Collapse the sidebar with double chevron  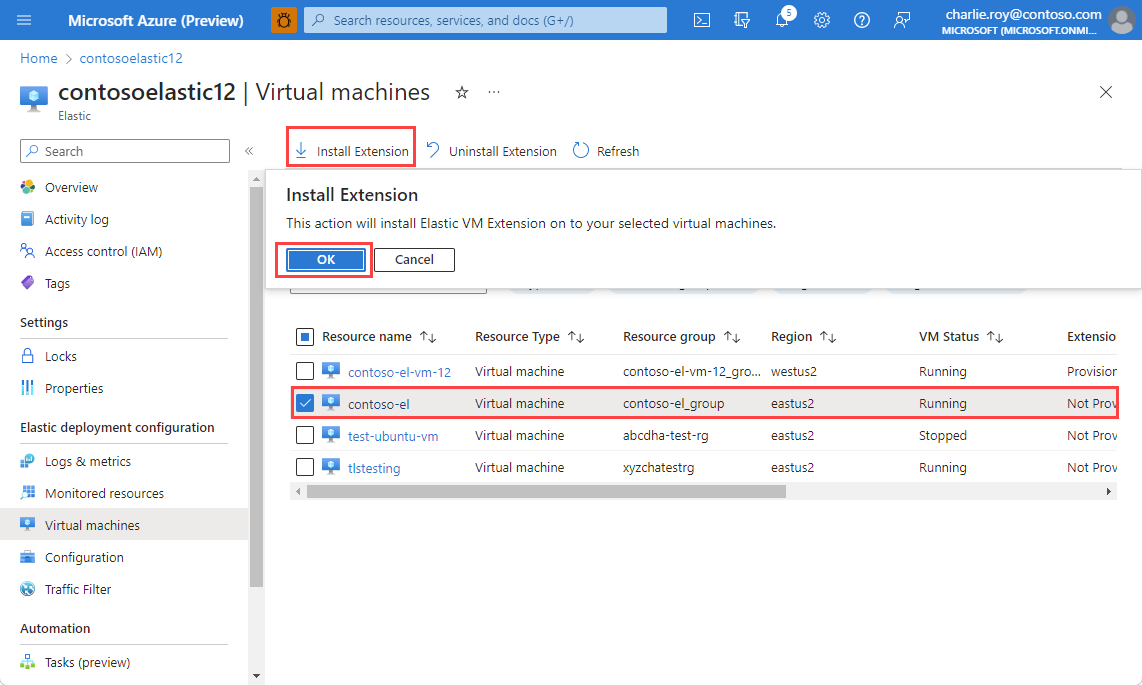click(x=249, y=151)
